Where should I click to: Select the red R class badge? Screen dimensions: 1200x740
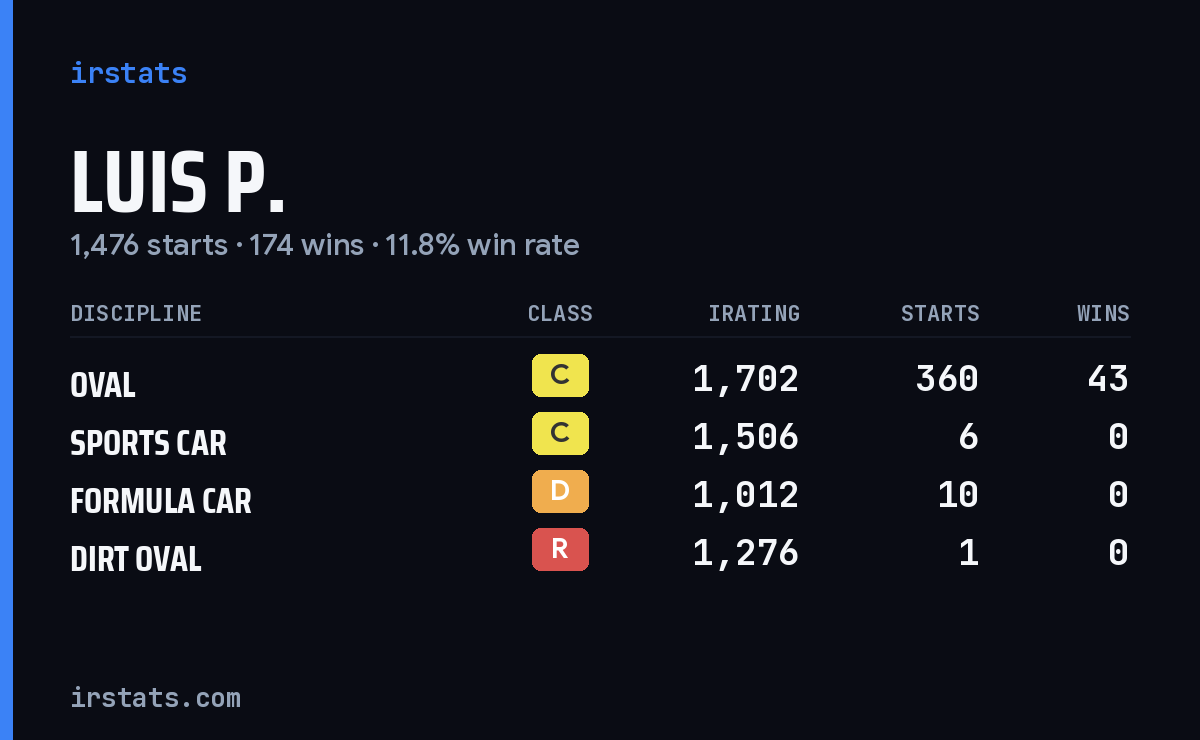560,550
